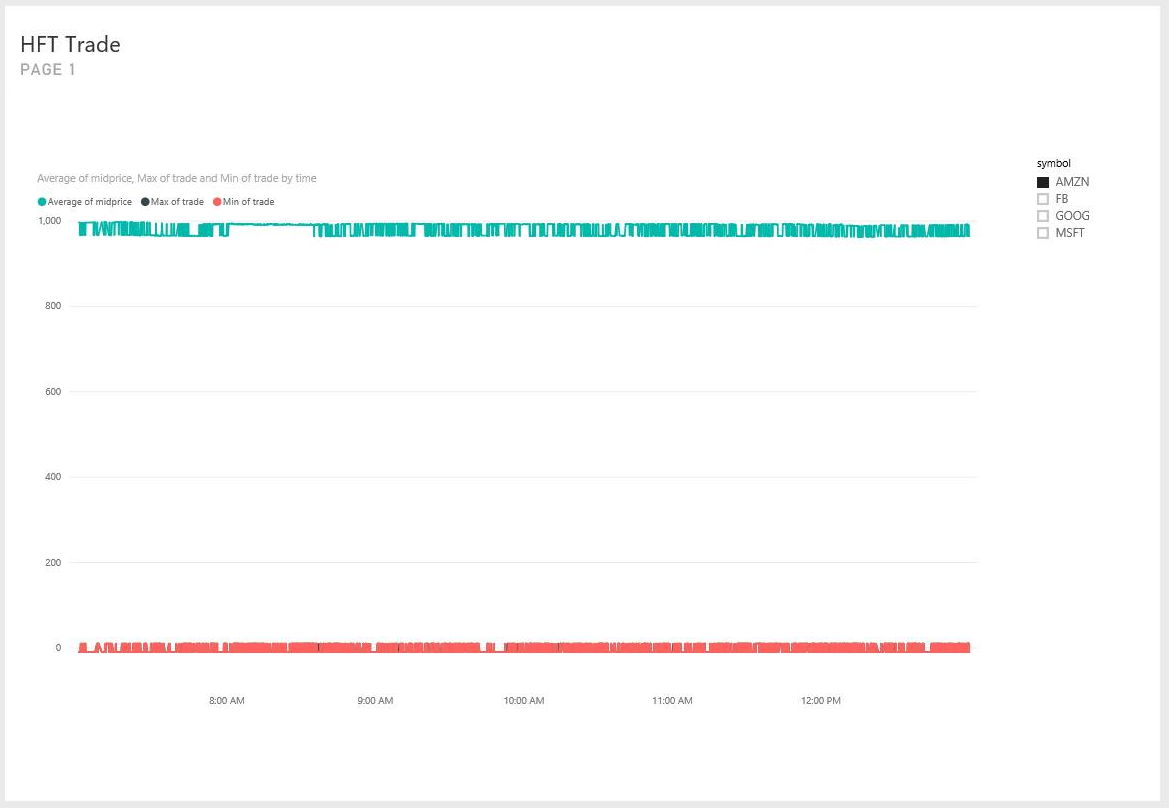
Task: Click the 1,000 value on the y-axis
Action: [47, 220]
